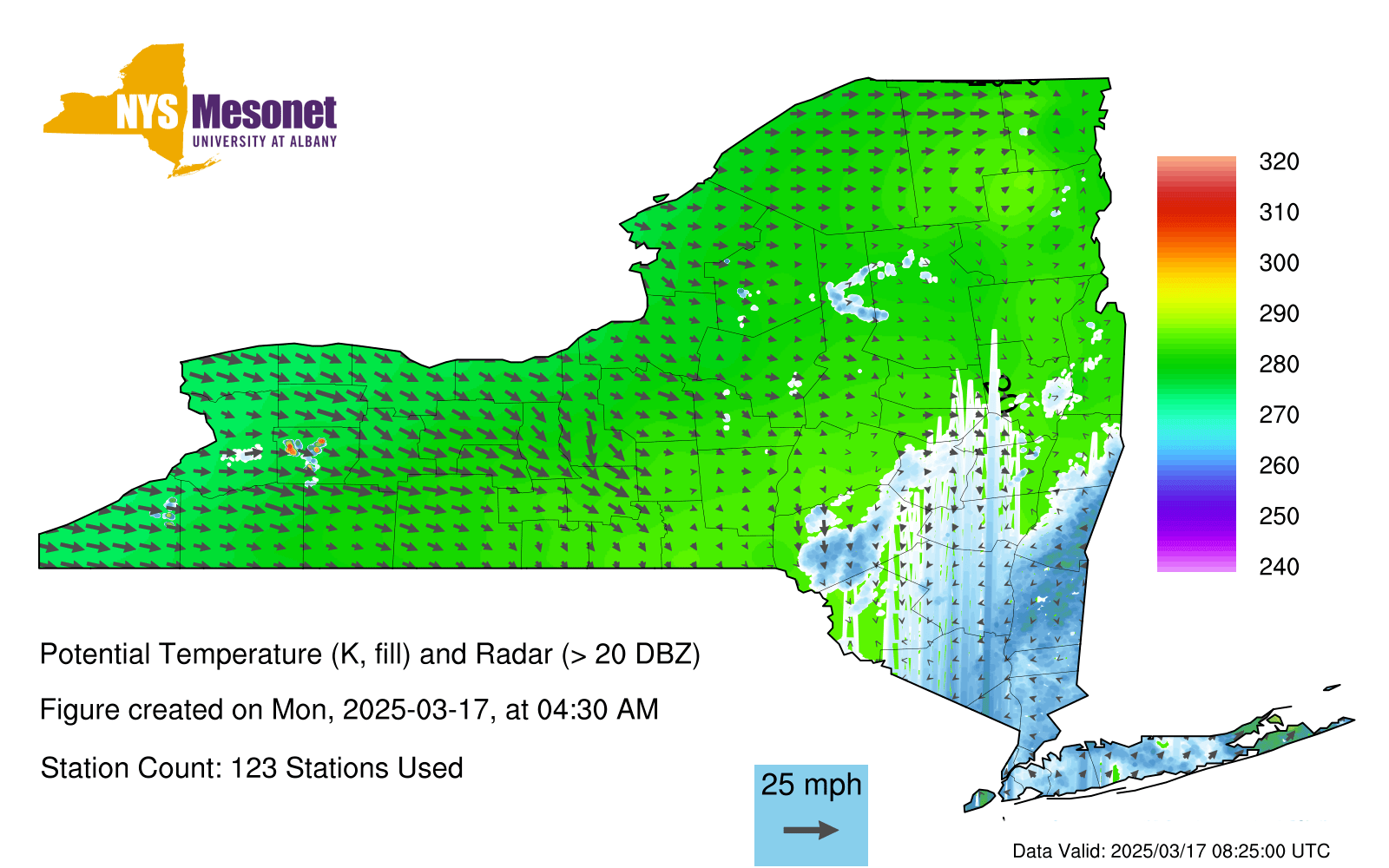Click the 280 label on the color scale
1389x868 pixels.
point(1279,365)
